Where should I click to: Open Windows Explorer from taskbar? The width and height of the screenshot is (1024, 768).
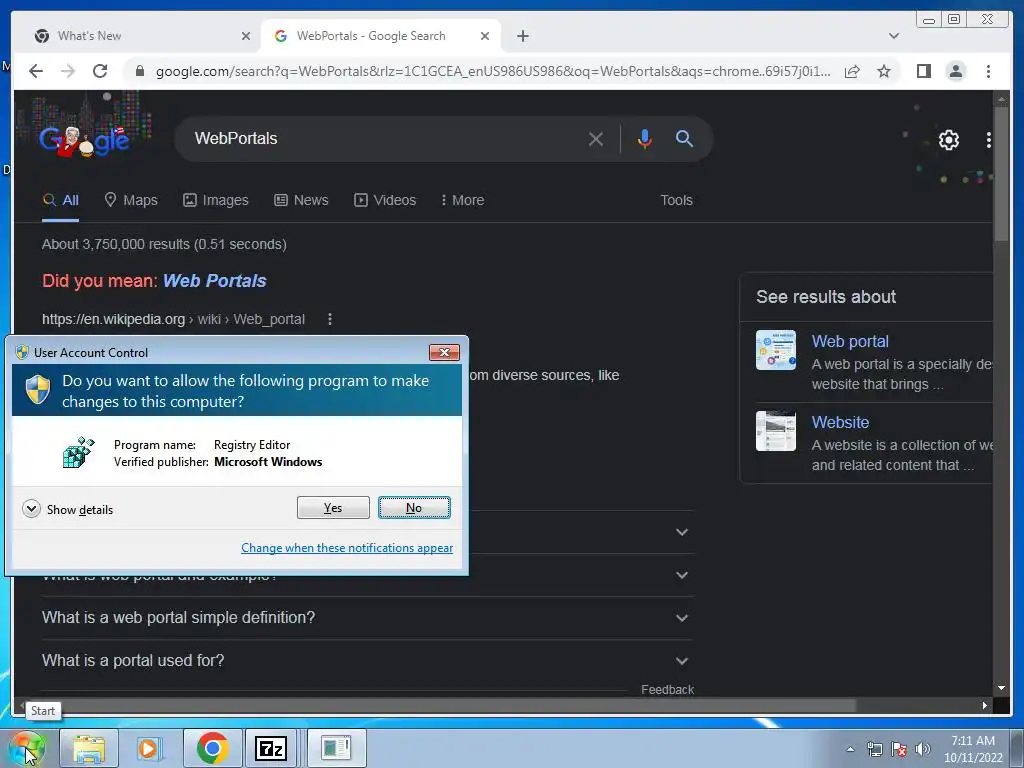coord(89,748)
